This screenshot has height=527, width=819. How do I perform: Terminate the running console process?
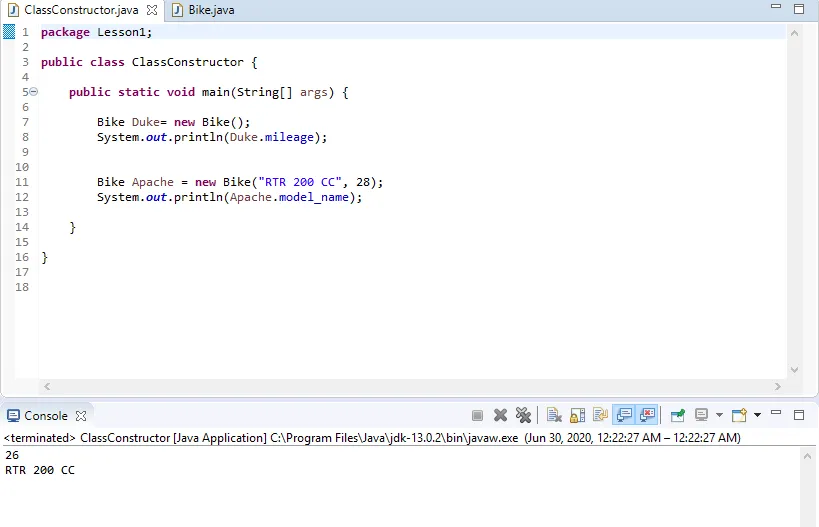(477, 415)
